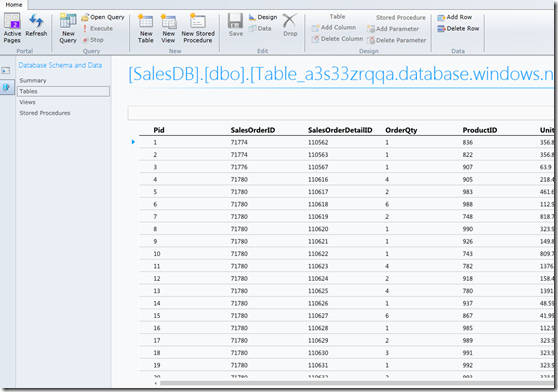
Task: Select ProductID cell 992
Action: tap(468, 365)
